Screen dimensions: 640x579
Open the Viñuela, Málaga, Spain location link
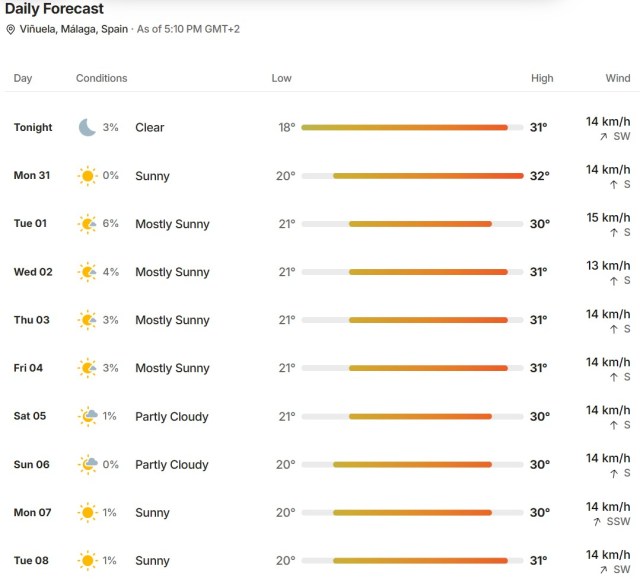(73, 29)
